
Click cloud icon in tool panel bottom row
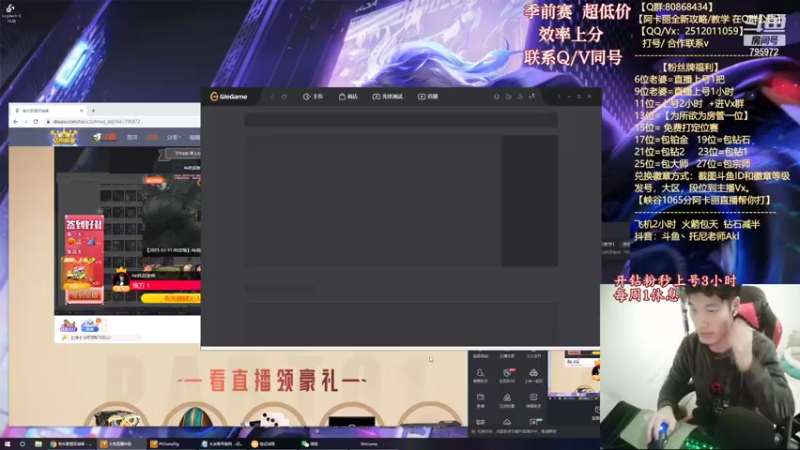(507, 422)
